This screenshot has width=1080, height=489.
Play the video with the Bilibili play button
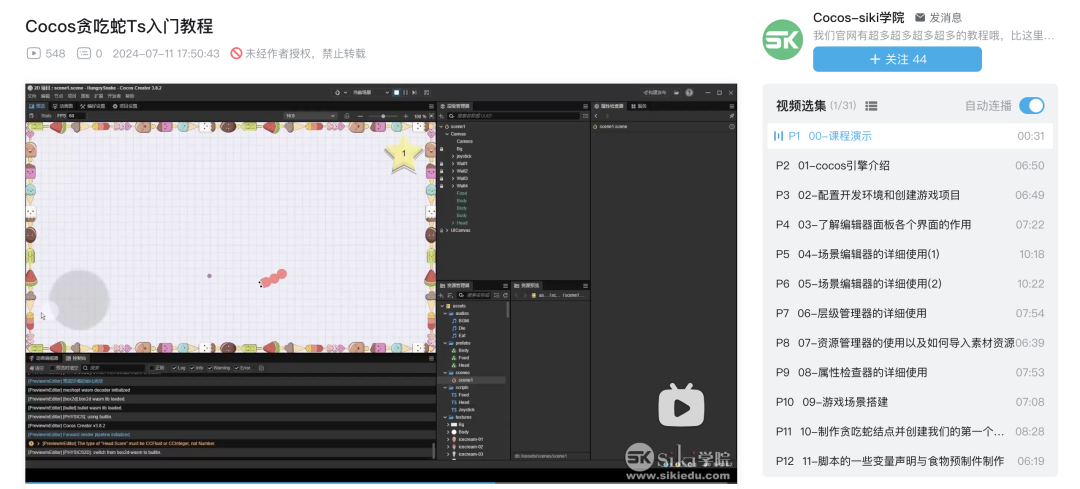(681, 408)
